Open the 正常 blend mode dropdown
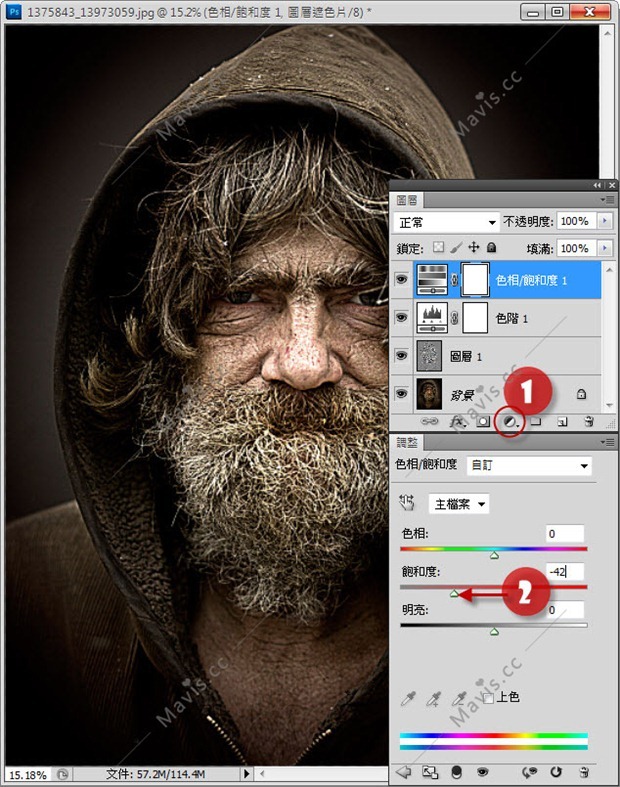Viewport: 620px width, 787px height. click(x=446, y=222)
